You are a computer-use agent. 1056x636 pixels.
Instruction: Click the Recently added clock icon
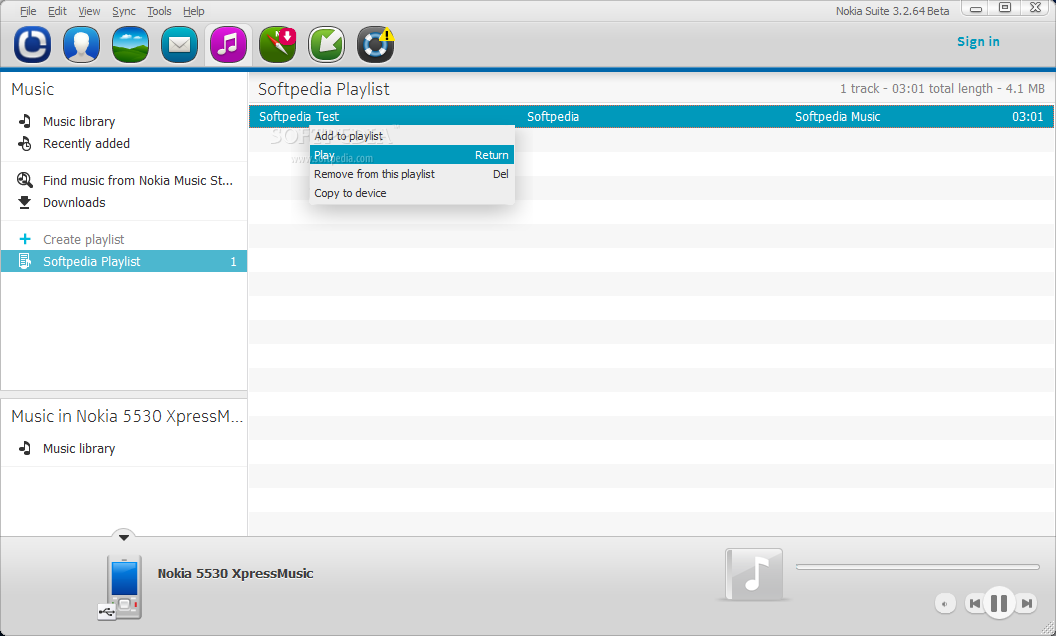click(x=25, y=144)
